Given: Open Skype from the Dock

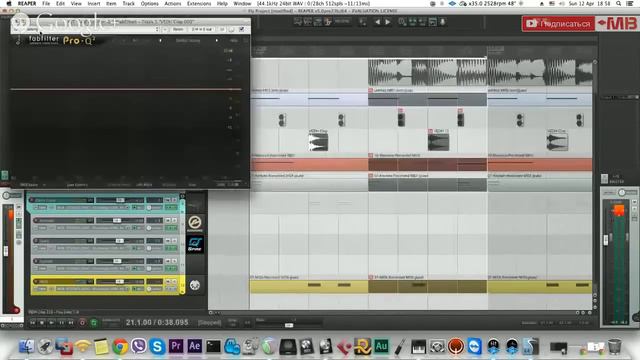Looking at the screenshot, I should pyautogui.click(x=157, y=347).
